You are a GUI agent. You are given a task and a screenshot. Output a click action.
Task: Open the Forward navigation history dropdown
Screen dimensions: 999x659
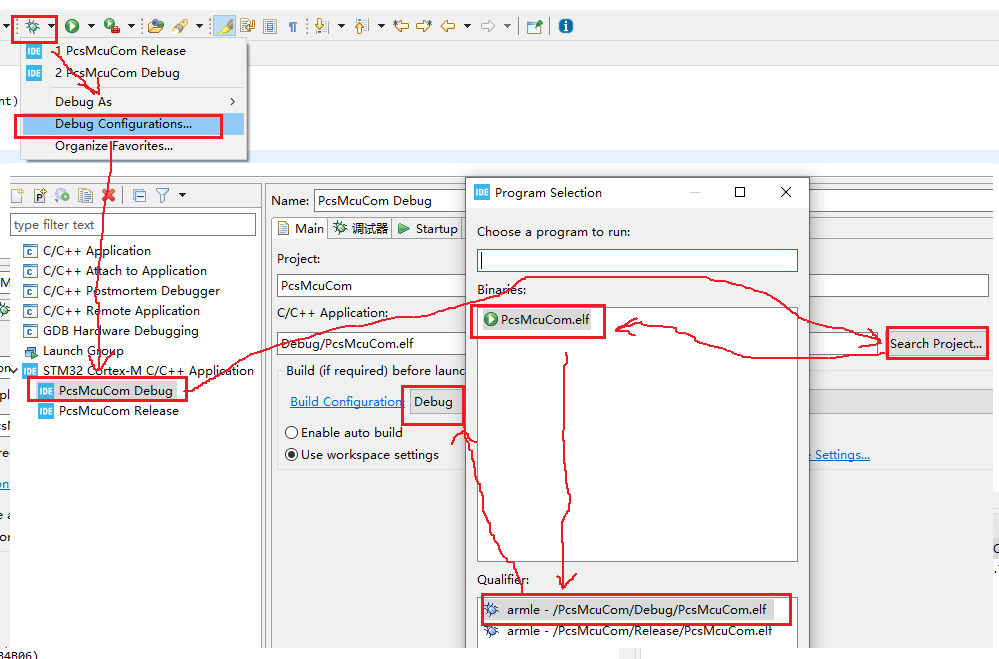[x=507, y=26]
